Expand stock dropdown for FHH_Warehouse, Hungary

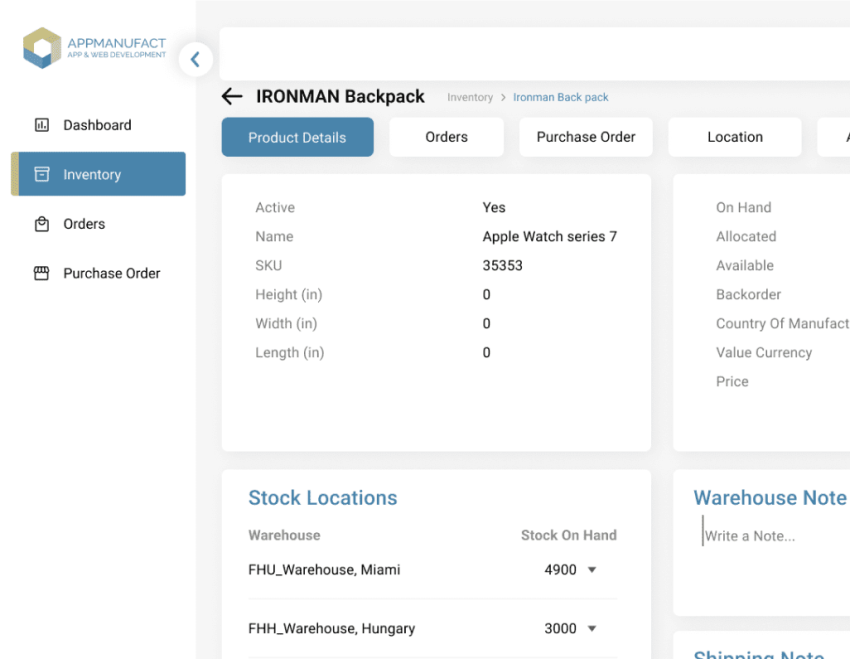click(591, 629)
